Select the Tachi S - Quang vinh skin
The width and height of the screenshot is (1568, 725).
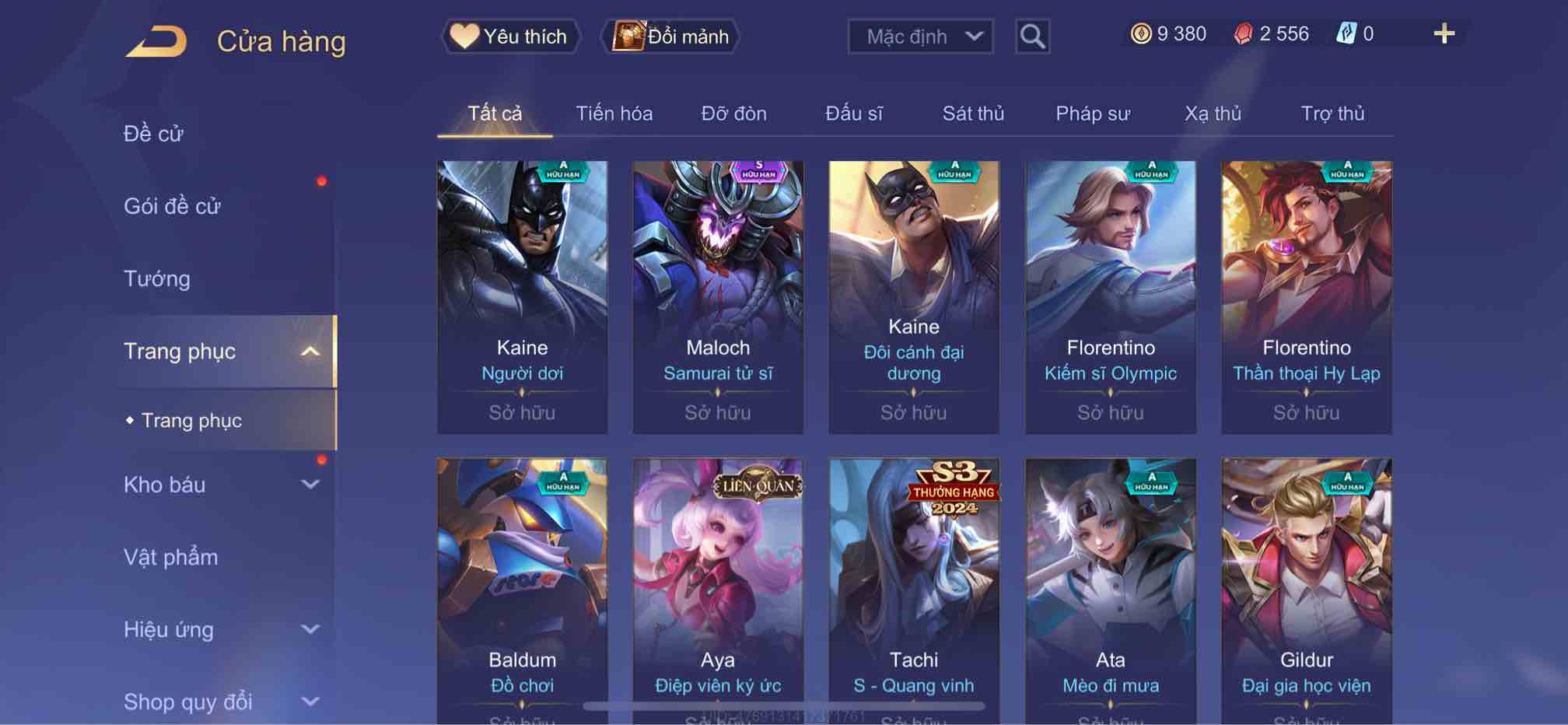pos(914,591)
